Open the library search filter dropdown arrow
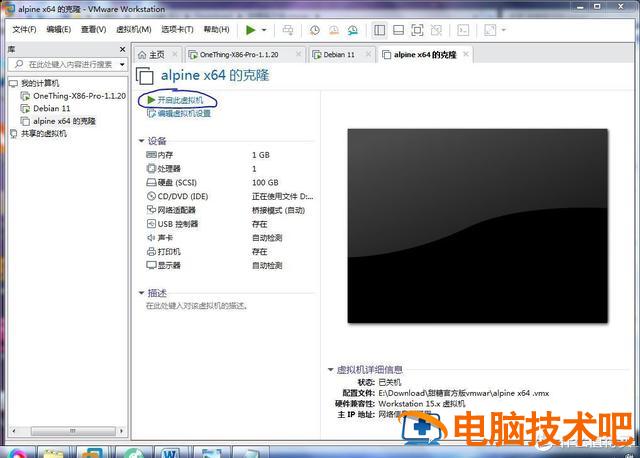The width and height of the screenshot is (640, 458). (122, 64)
